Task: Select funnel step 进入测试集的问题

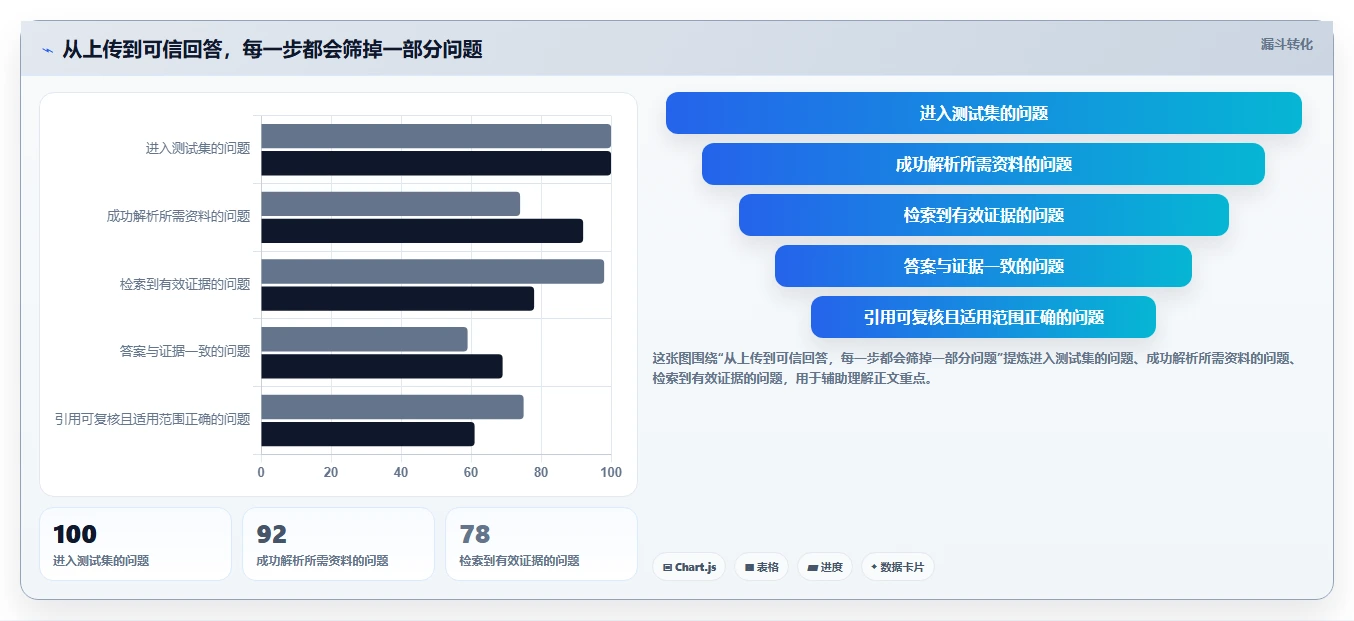Action: (984, 113)
